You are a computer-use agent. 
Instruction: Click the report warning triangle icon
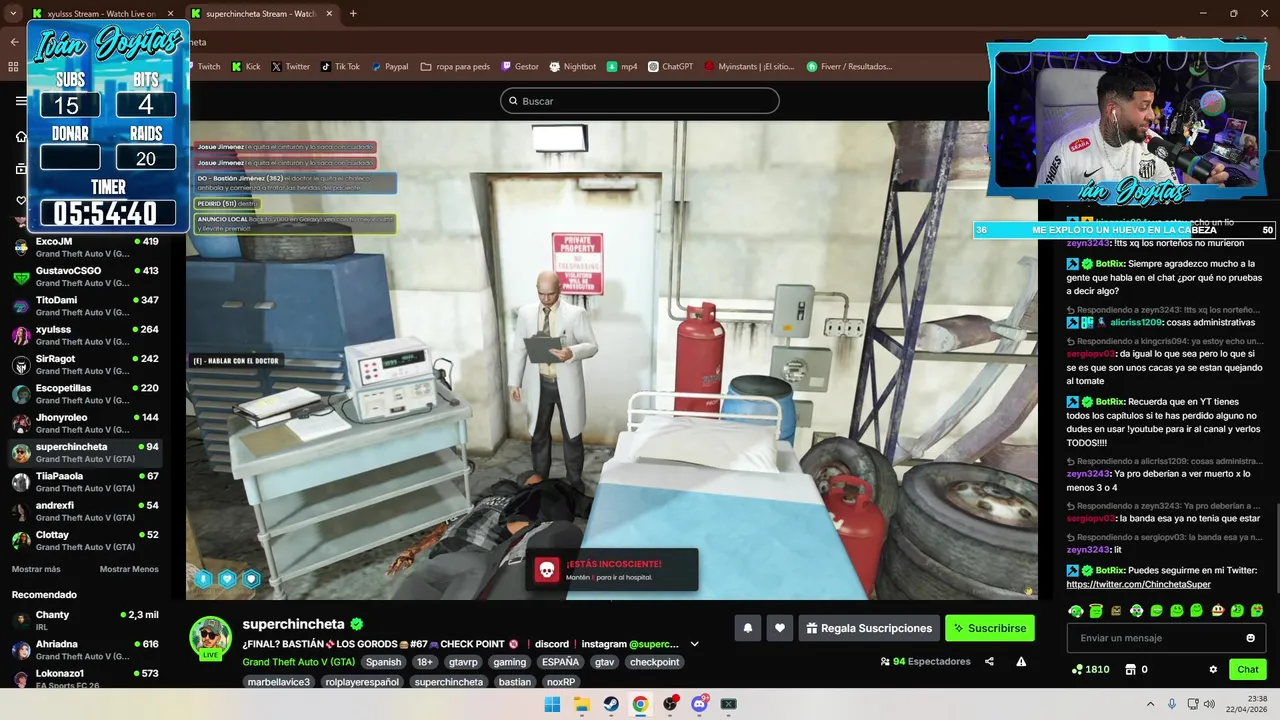point(1021,661)
